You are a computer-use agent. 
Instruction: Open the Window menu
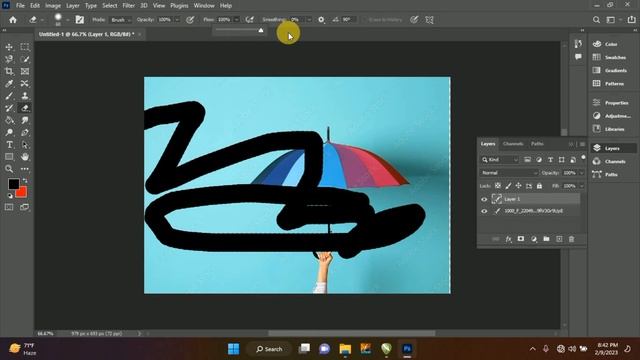pyautogui.click(x=204, y=6)
